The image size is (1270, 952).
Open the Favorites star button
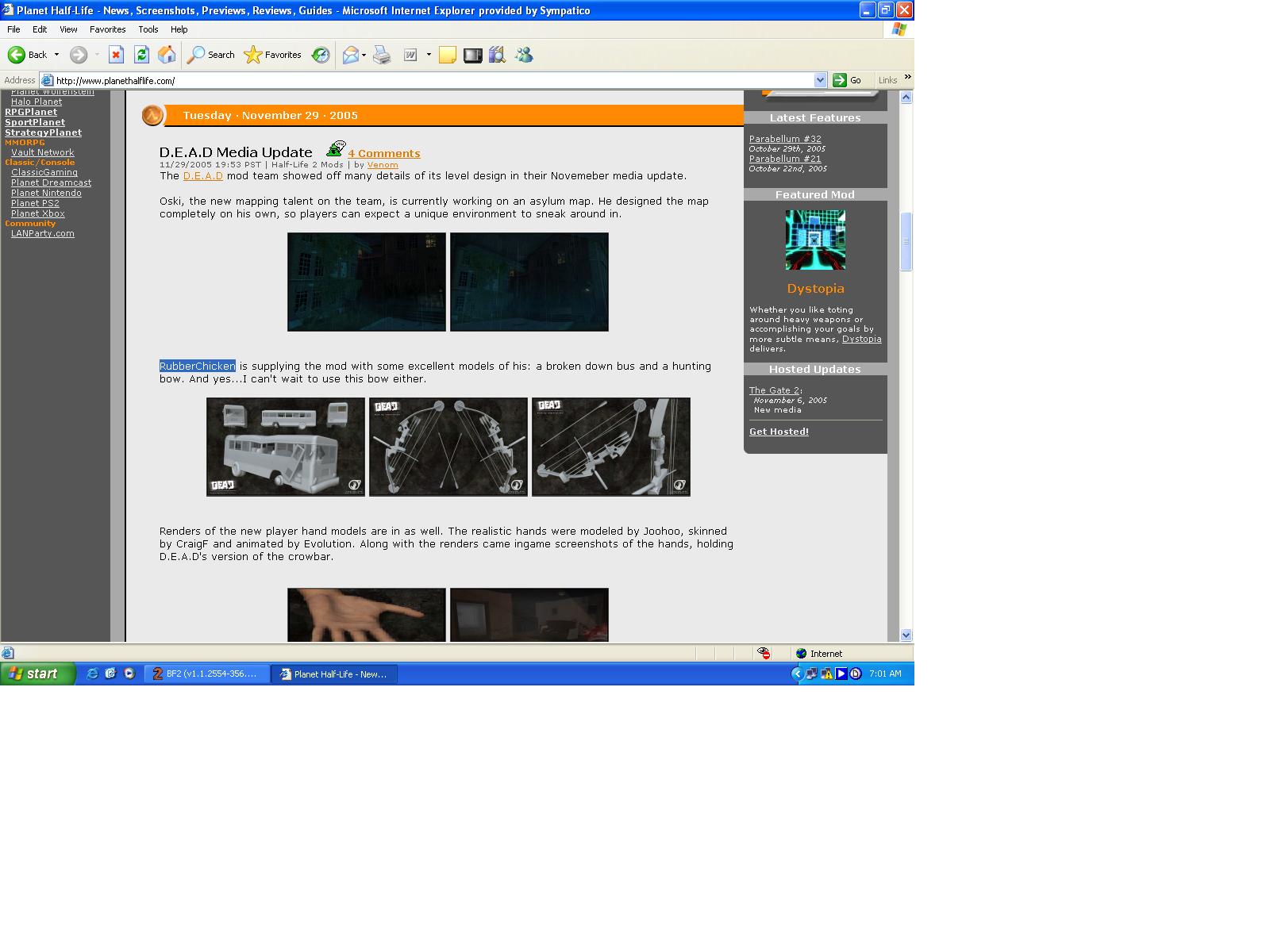tap(273, 55)
